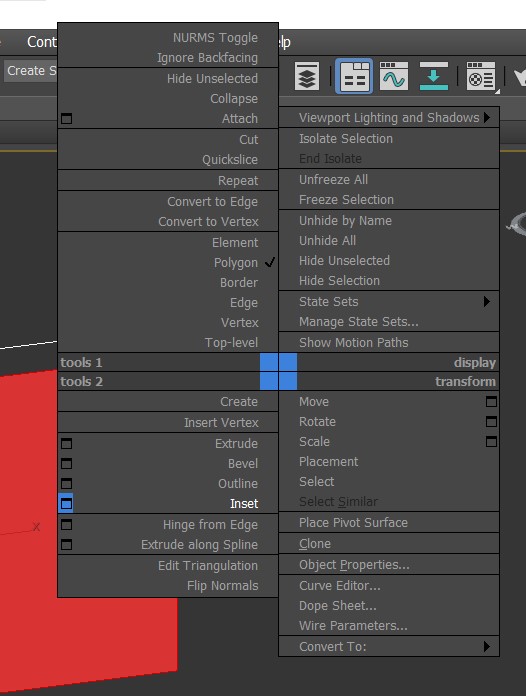Screen dimensions: 526x696
Task: Open Rotate transform settings box
Action: pyautogui.click(x=491, y=422)
